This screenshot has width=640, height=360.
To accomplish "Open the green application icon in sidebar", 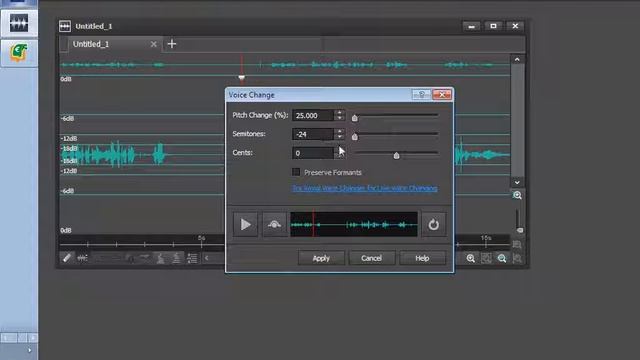I will tap(19, 53).
